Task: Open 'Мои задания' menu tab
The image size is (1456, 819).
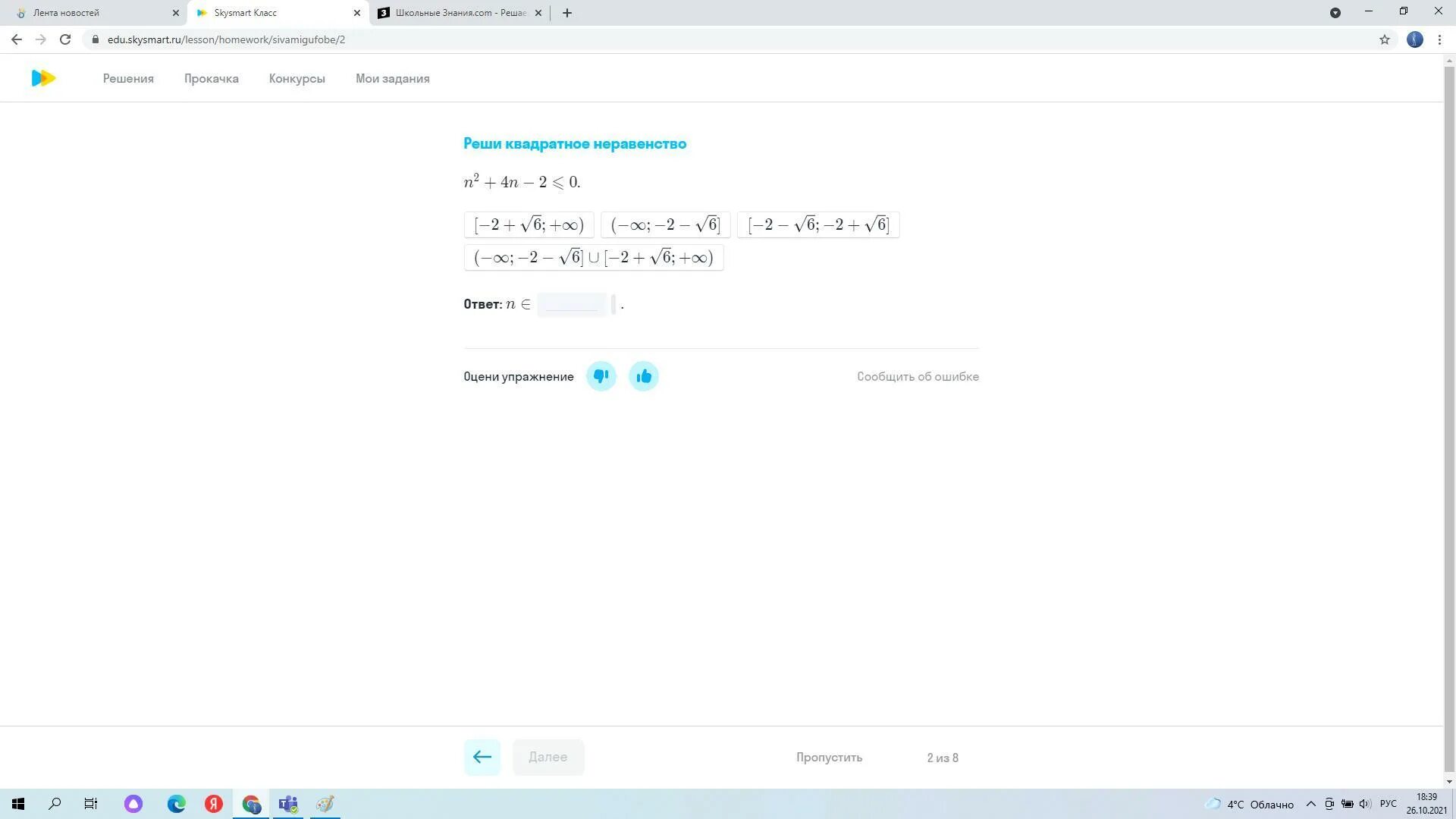Action: pos(392,78)
